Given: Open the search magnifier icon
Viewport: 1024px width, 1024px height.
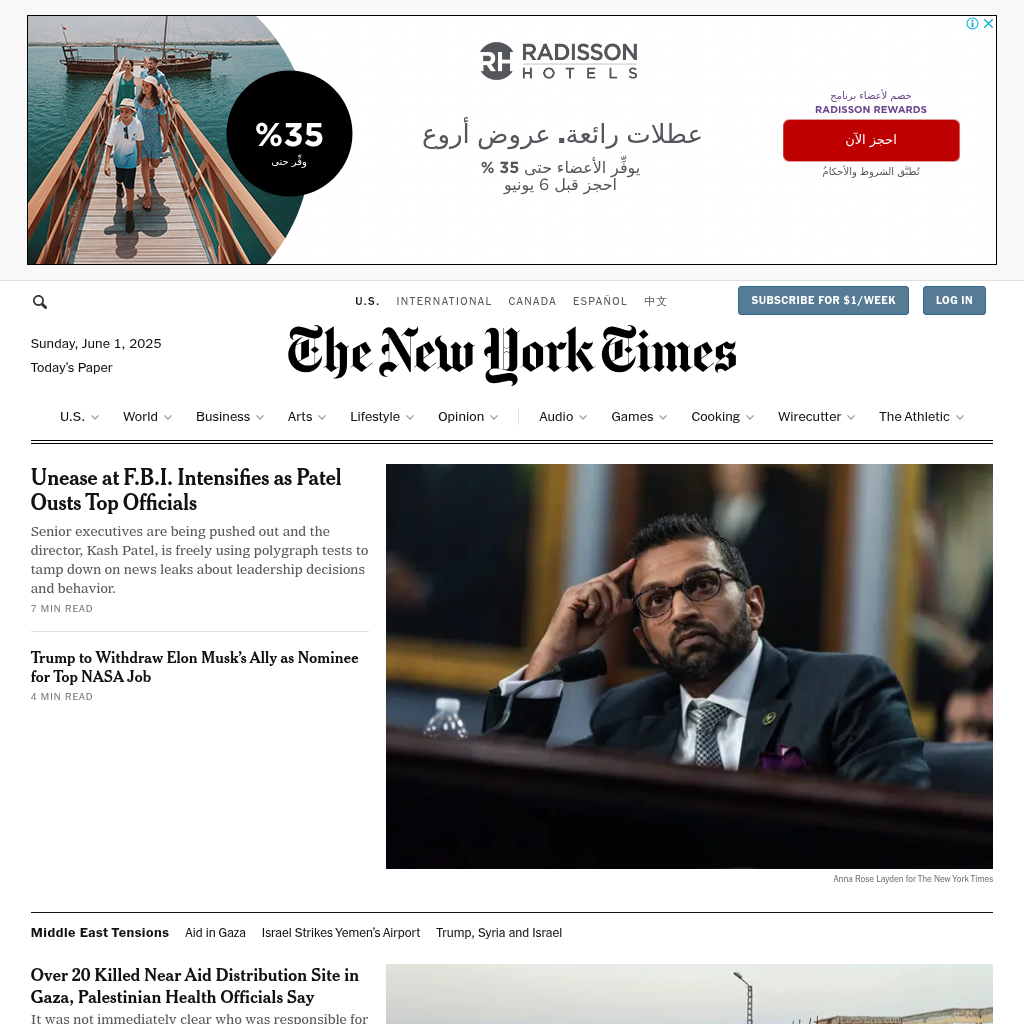Looking at the screenshot, I should tap(40, 302).
